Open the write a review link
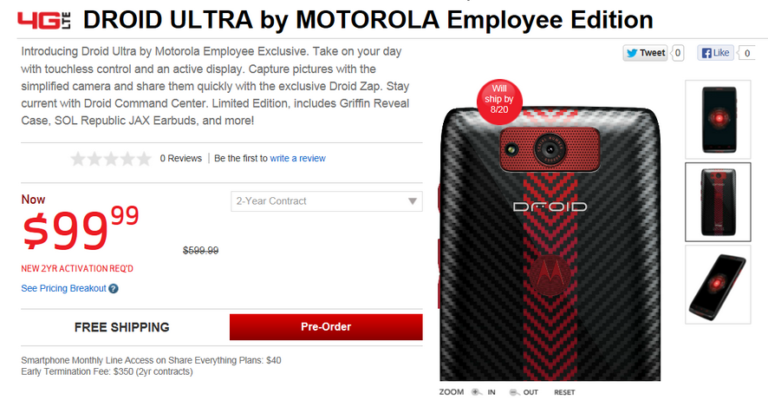The height and width of the screenshot is (407, 768). 297,158
